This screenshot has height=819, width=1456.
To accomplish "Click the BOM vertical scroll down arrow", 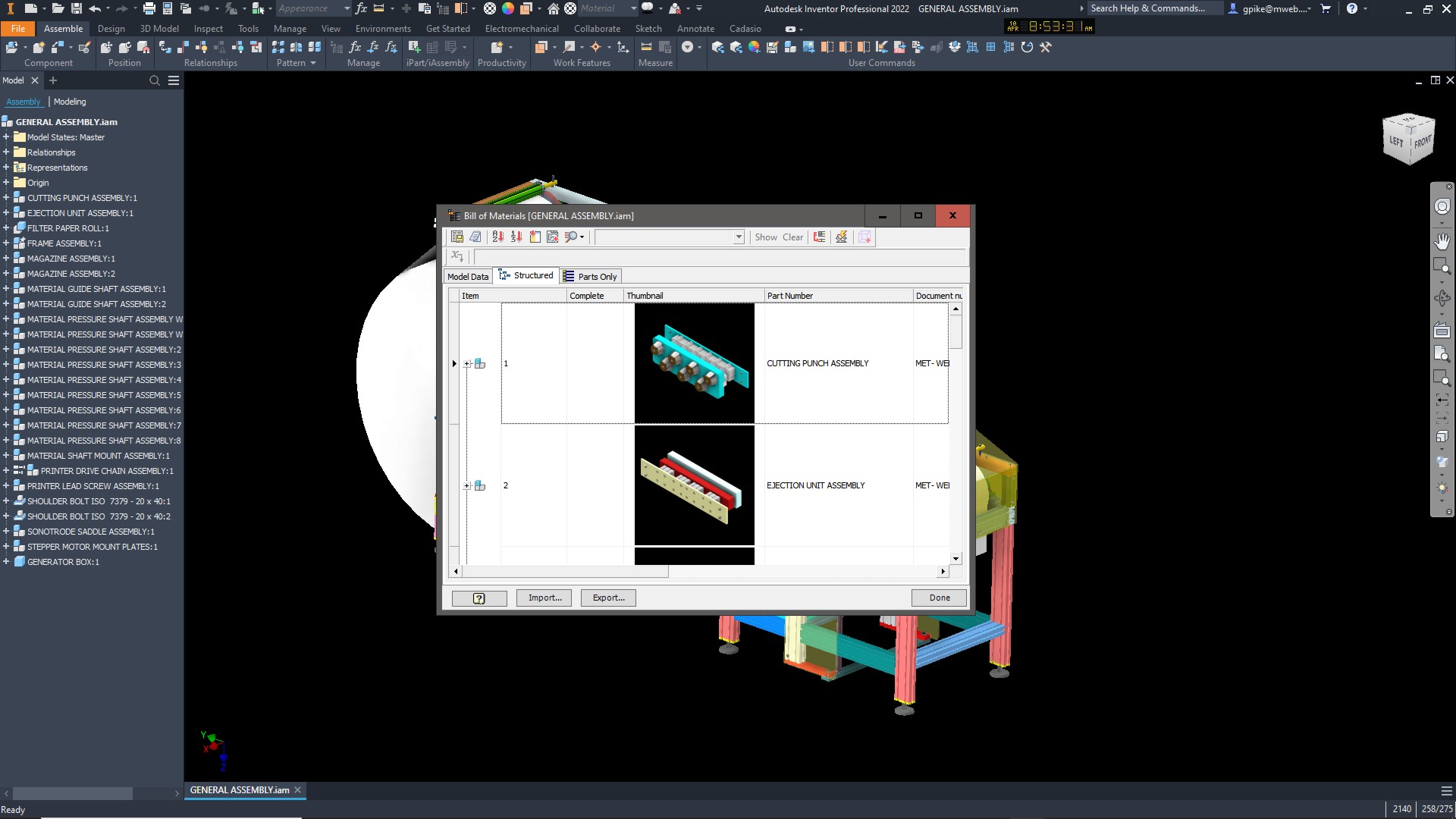I will 955,559.
